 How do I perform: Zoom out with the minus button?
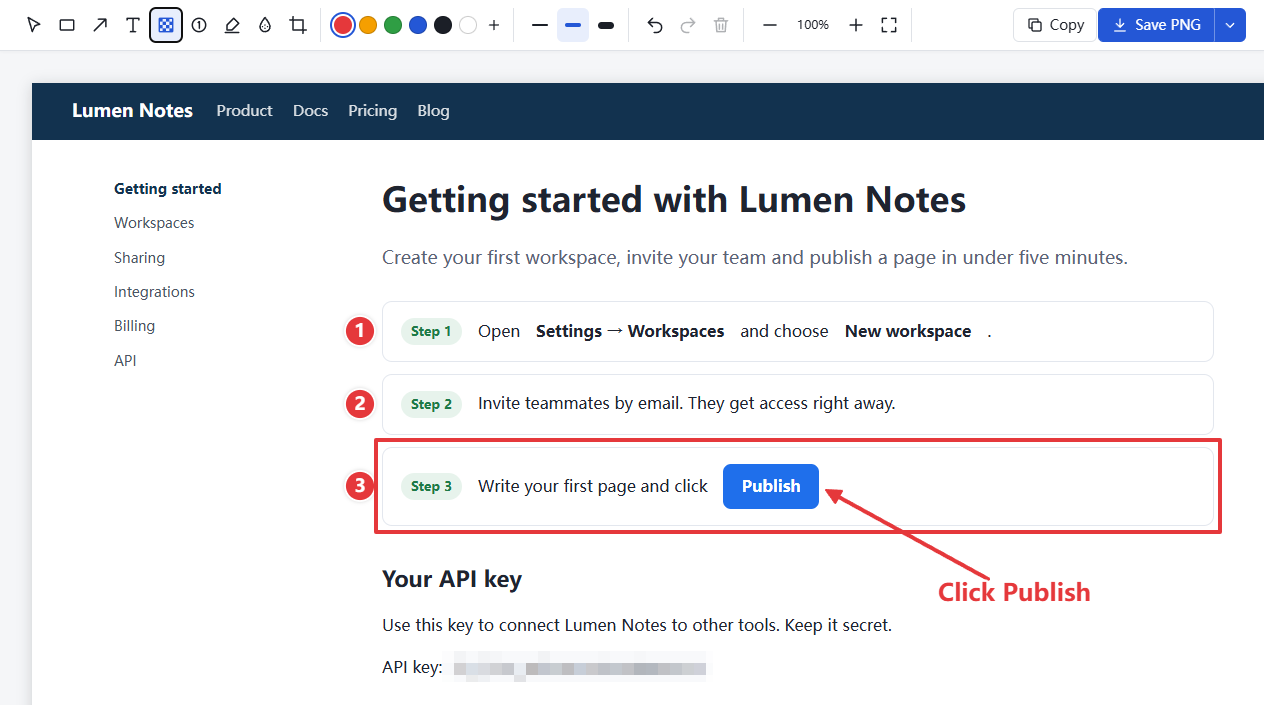[770, 25]
